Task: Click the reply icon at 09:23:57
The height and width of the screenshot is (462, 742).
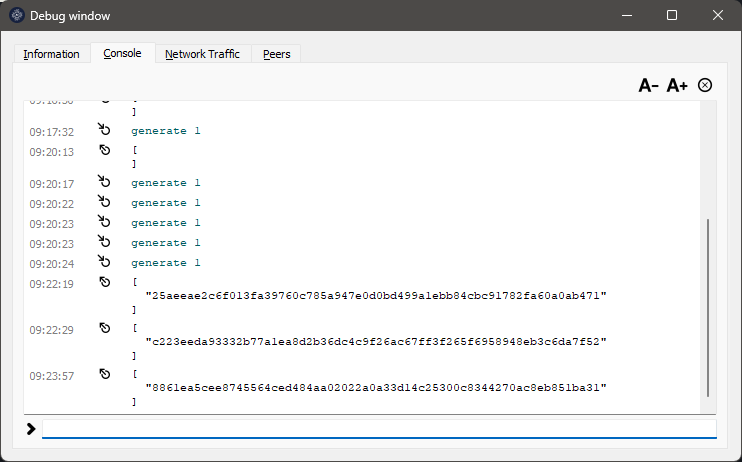Action: tap(104, 374)
